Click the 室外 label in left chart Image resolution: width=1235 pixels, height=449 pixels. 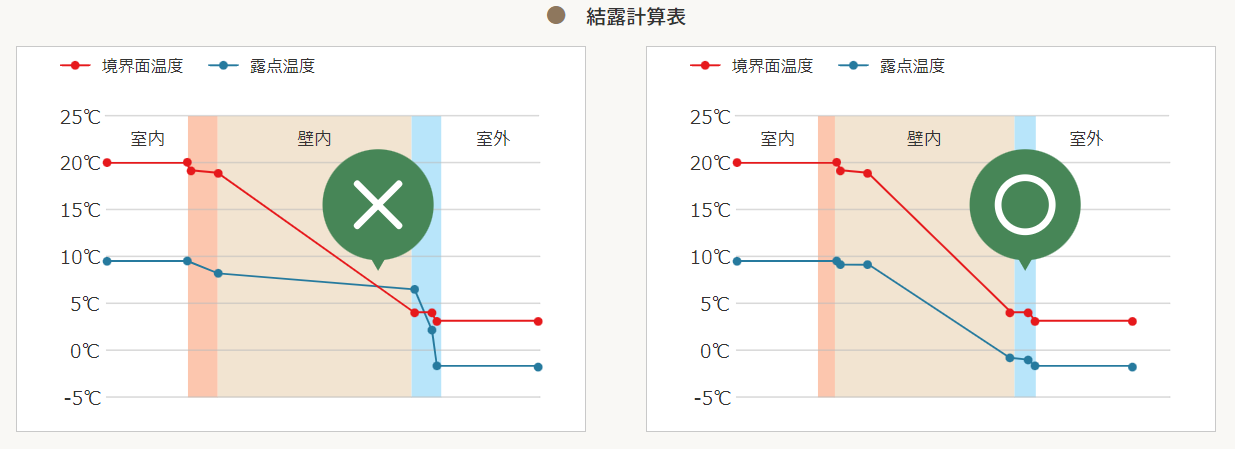click(x=493, y=139)
